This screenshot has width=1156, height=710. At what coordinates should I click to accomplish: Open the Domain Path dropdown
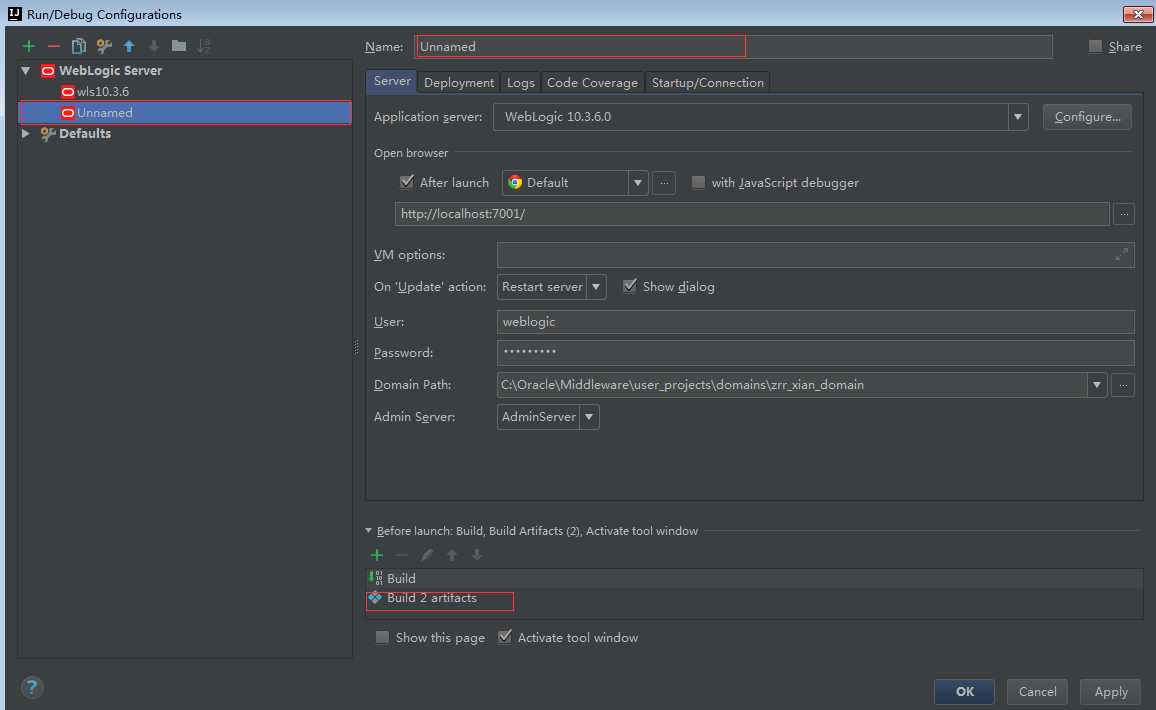[x=1097, y=385]
